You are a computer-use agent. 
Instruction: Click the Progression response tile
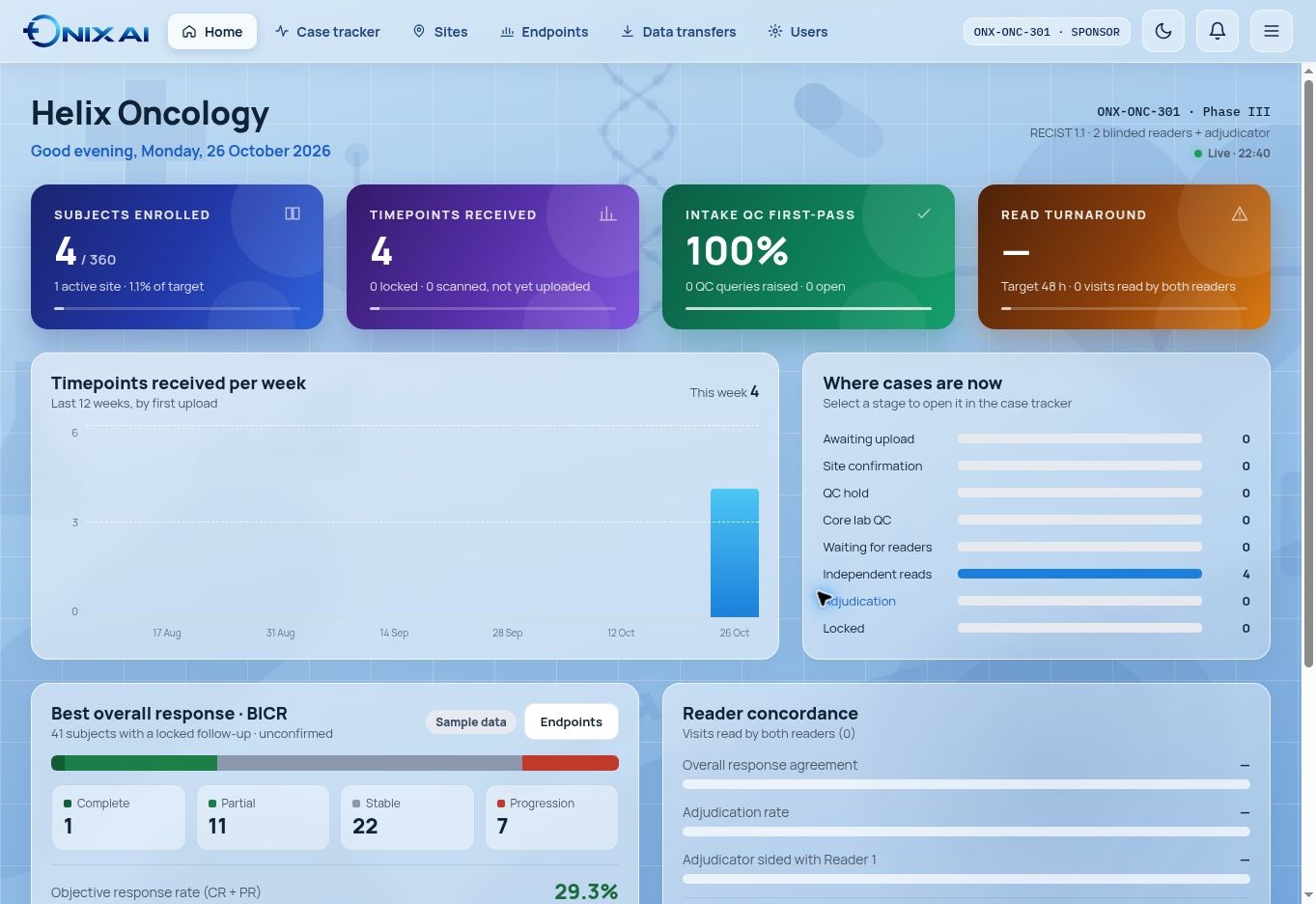[551, 817]
